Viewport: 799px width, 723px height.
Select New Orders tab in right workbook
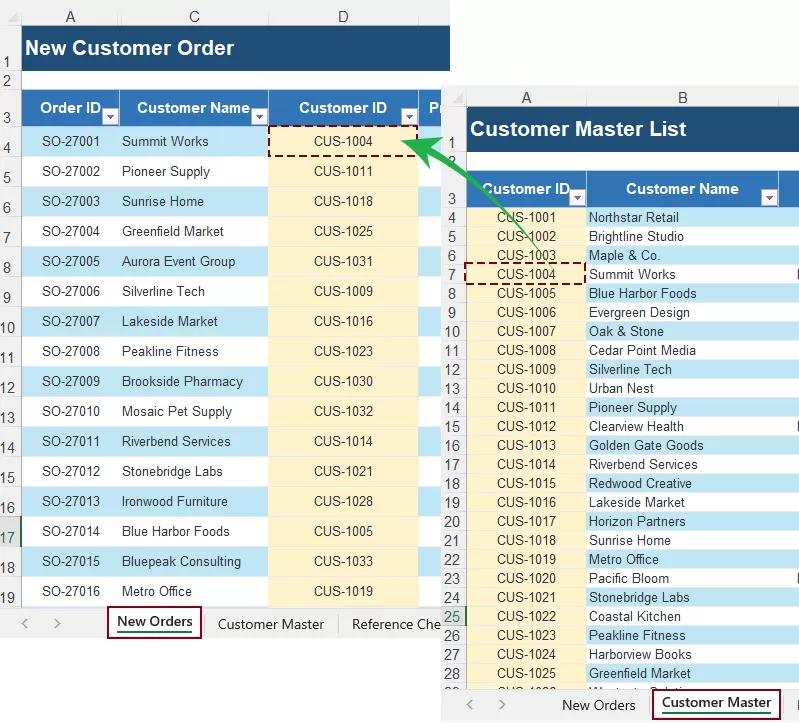(x=599, y=705)
